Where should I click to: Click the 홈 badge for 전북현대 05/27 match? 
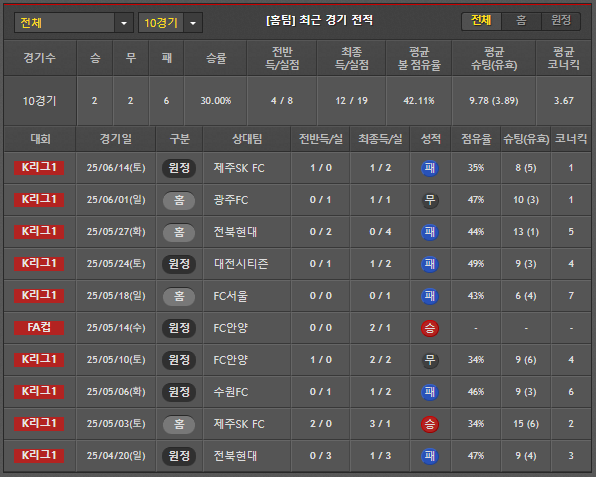coord(179,232)
